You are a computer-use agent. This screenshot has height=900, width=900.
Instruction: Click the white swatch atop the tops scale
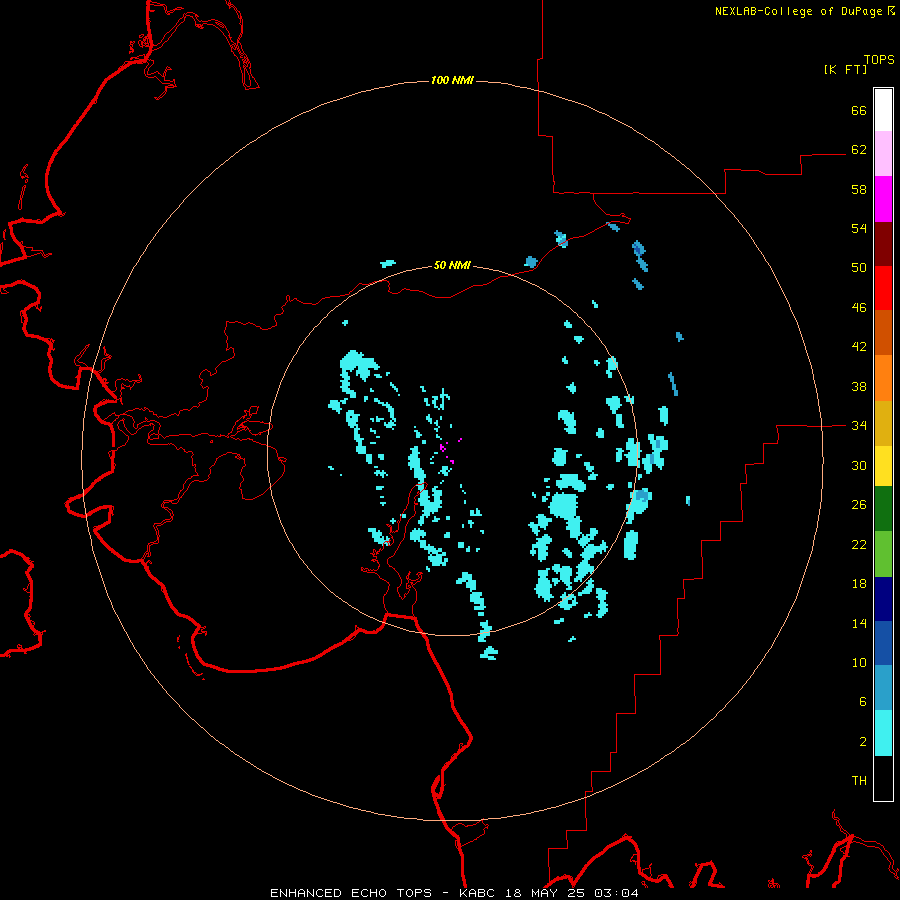pos(883,110)
